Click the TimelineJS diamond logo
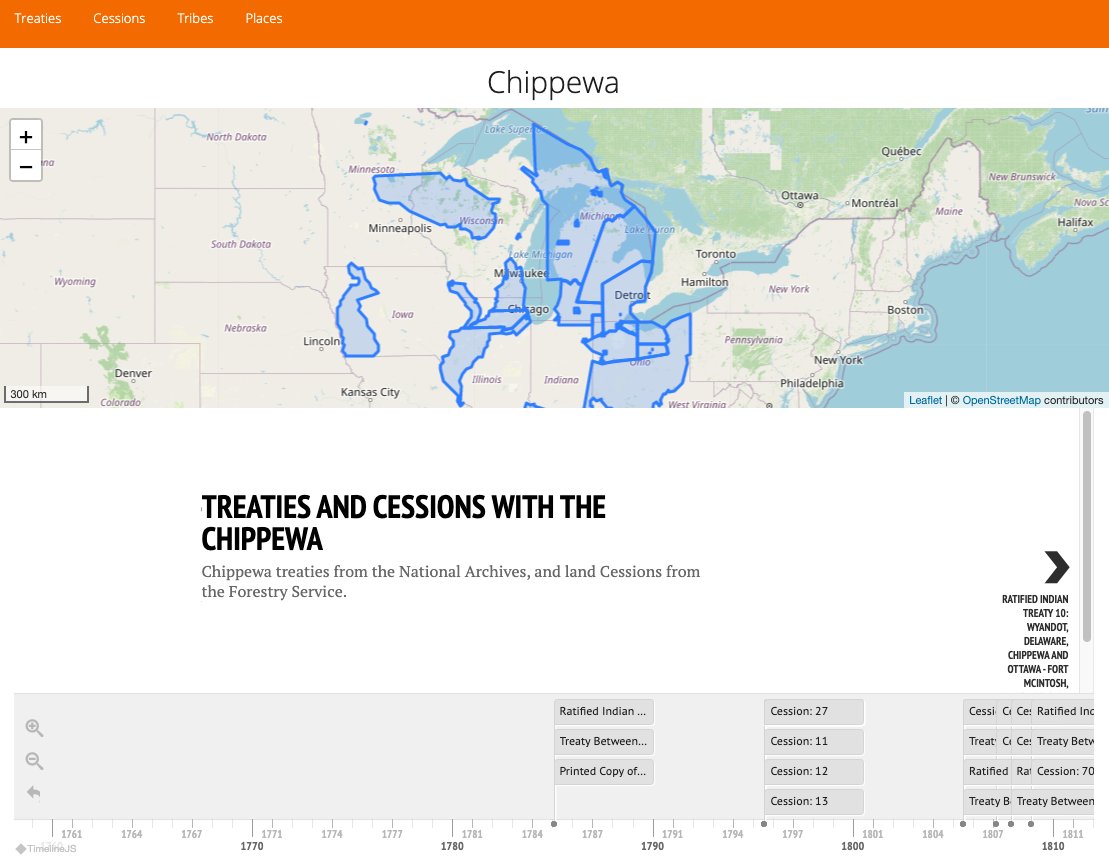This screenshot has width=1109, height=859. pyautogui.click(x=22, y=848)
